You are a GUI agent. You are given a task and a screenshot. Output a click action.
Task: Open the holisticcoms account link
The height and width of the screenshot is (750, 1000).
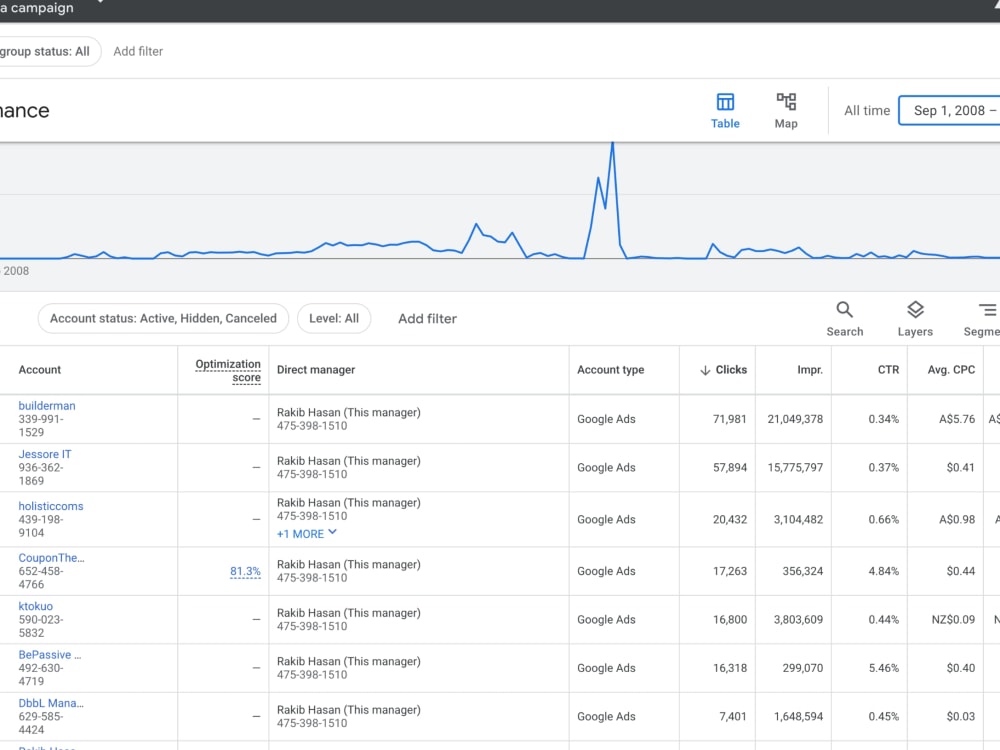(x=51, y=506)
